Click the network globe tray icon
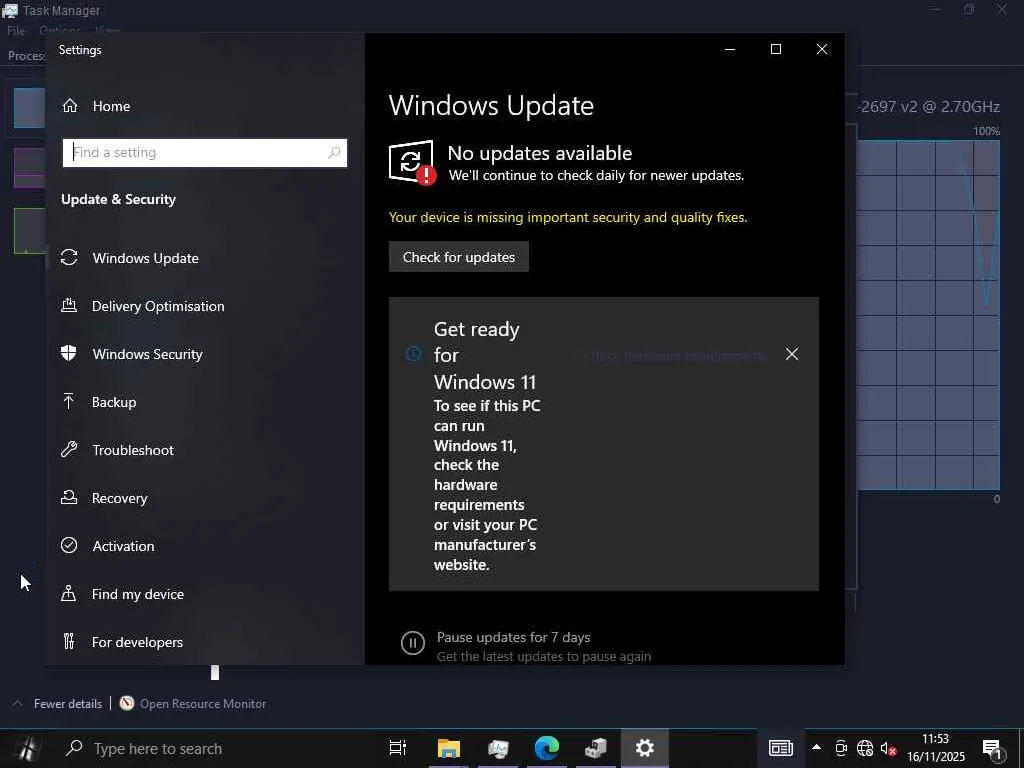The image size is (1024, 768). 865,748
